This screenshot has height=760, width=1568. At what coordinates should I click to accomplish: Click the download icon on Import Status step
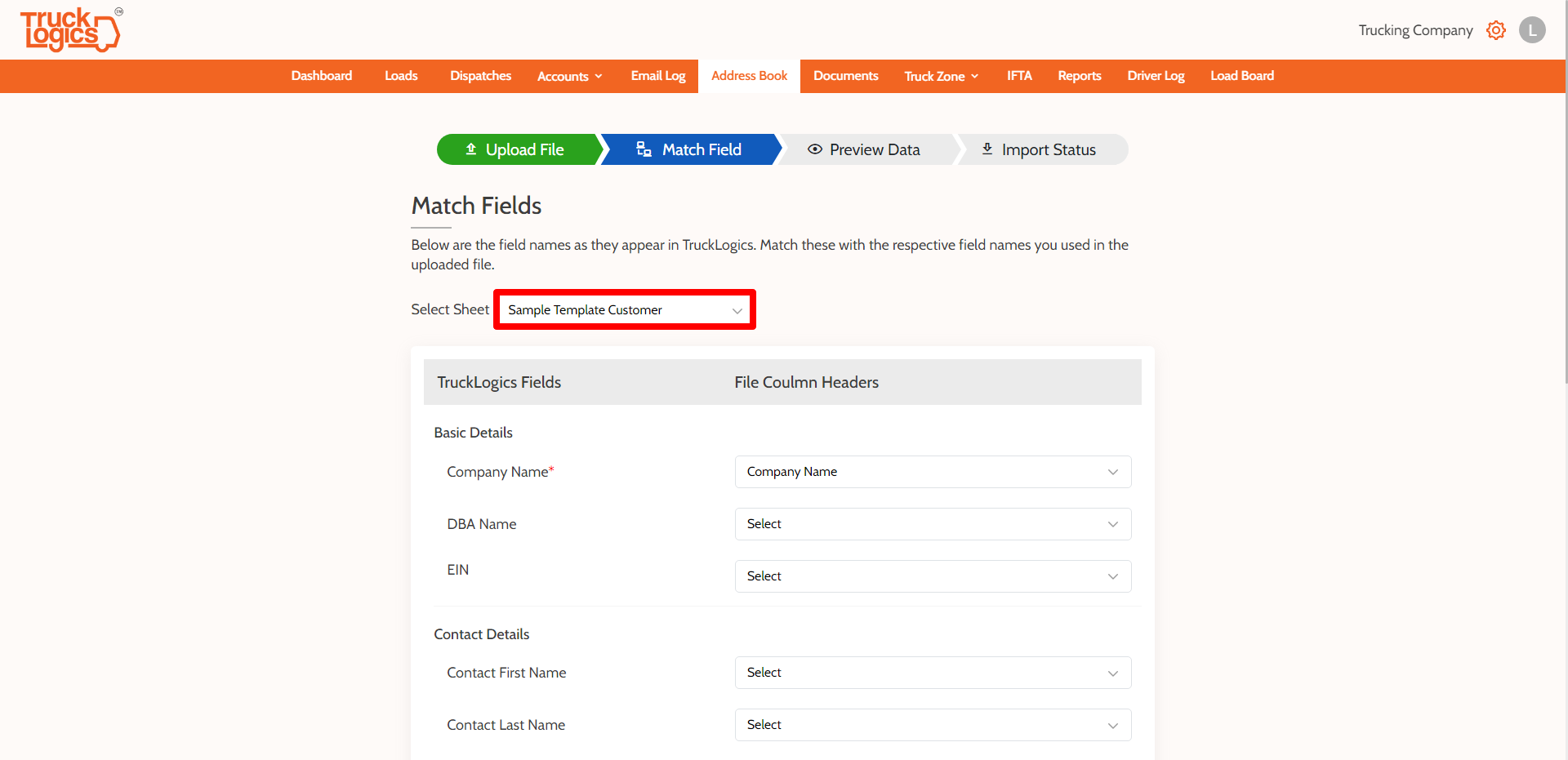pos(987,149)
